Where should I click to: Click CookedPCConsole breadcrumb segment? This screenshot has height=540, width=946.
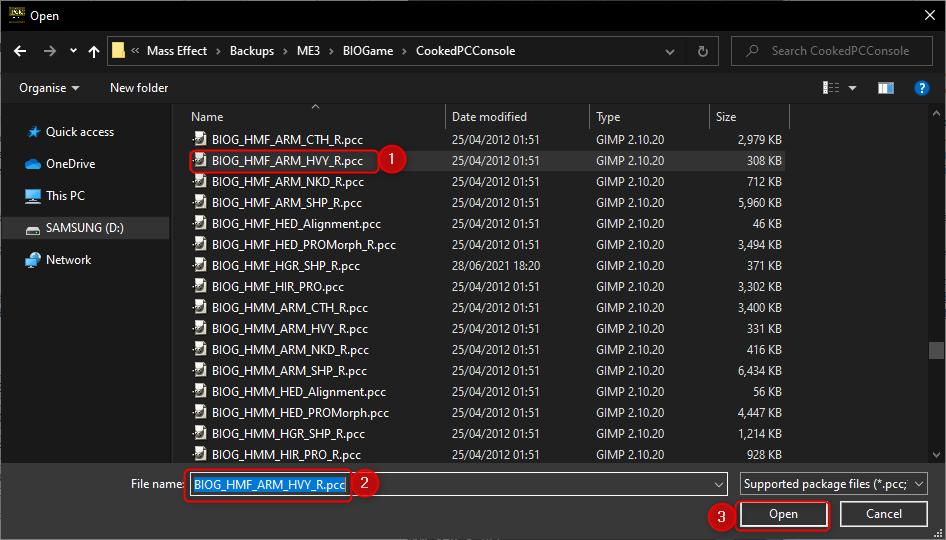tap(465, 51)
